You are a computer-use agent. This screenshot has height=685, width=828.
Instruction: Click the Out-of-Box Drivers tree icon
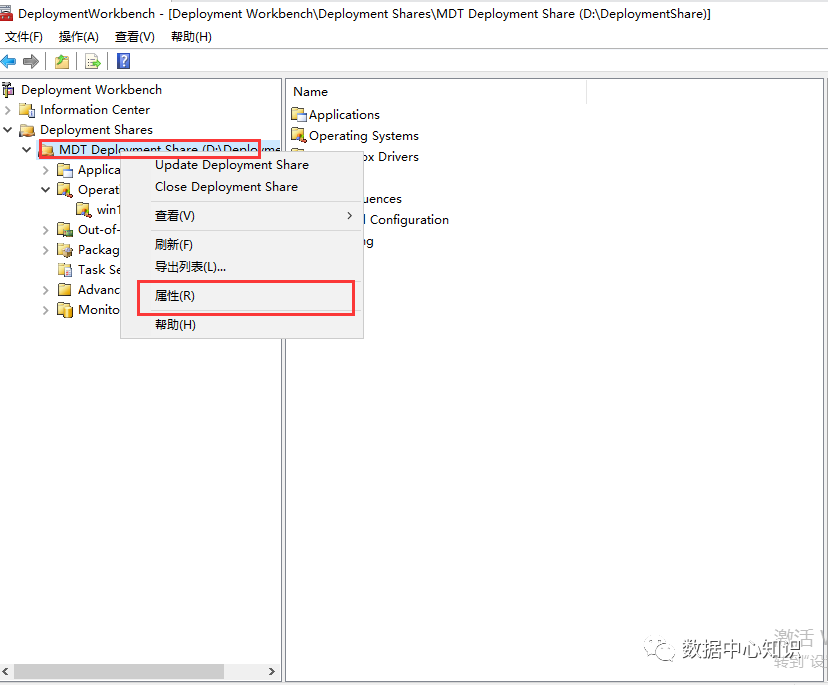[65, 230]
